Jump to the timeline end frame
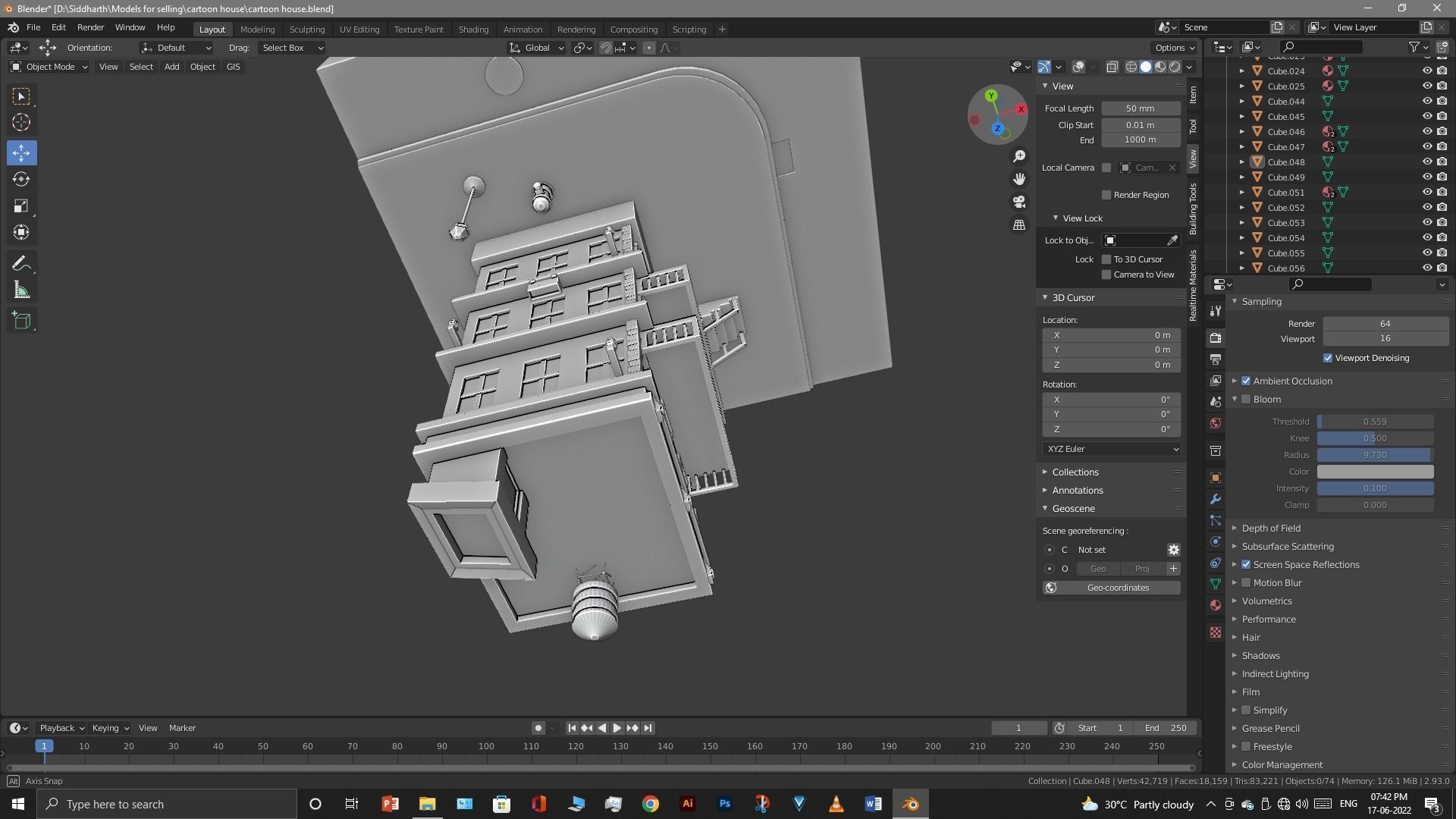 (x=648, y=728)
